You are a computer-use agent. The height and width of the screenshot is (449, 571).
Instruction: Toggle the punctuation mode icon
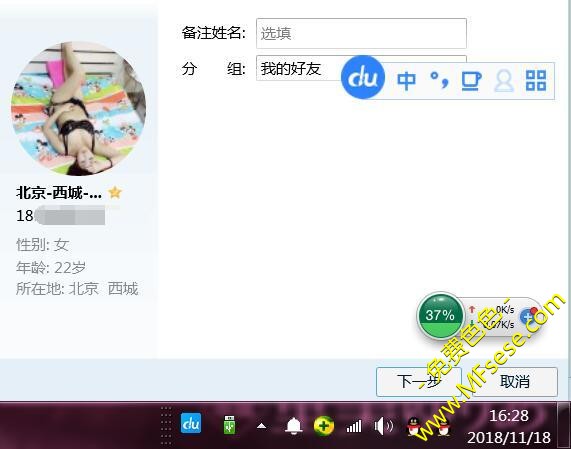[x=439, y=80]
